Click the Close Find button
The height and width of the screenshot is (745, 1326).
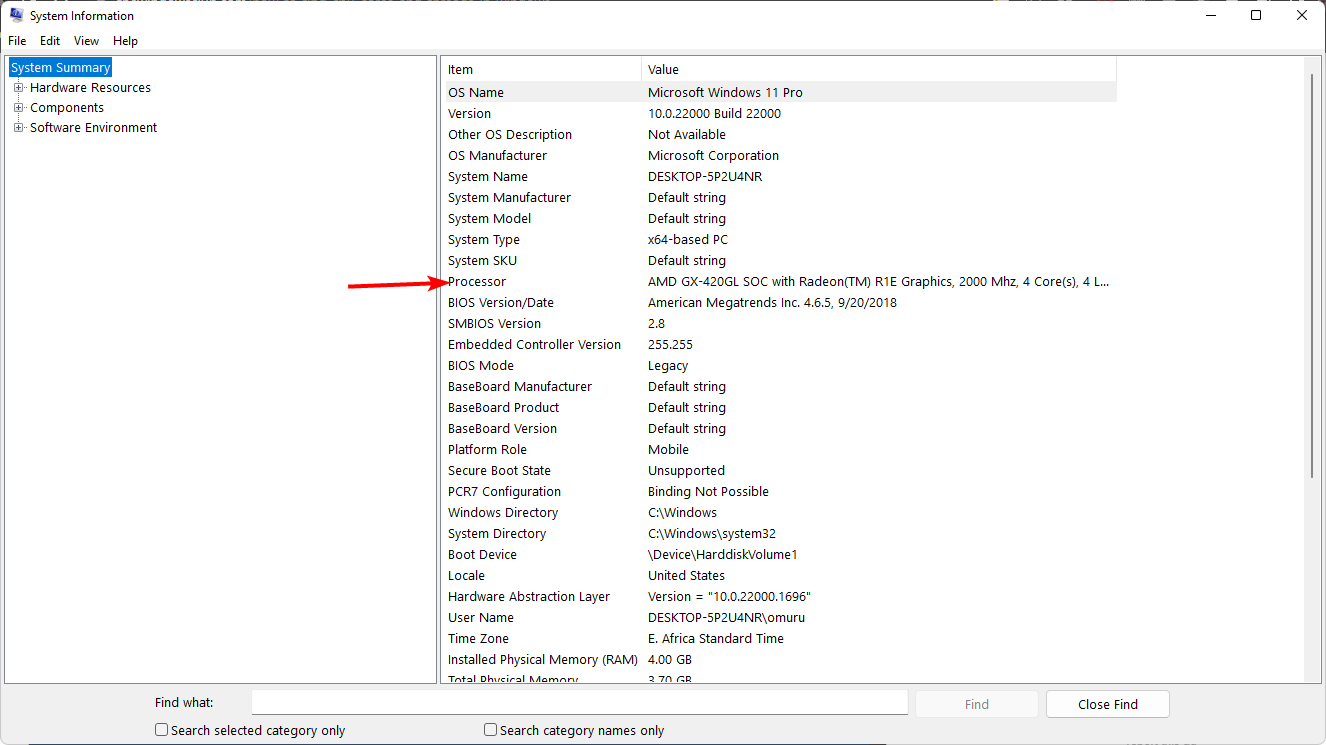tap(1107, 703)
